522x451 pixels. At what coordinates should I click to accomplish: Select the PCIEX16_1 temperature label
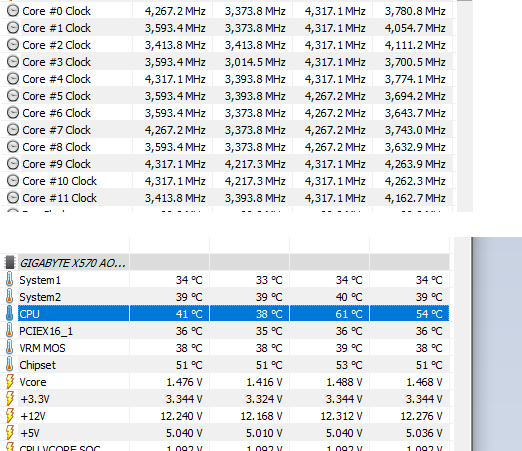pos(46,331)
